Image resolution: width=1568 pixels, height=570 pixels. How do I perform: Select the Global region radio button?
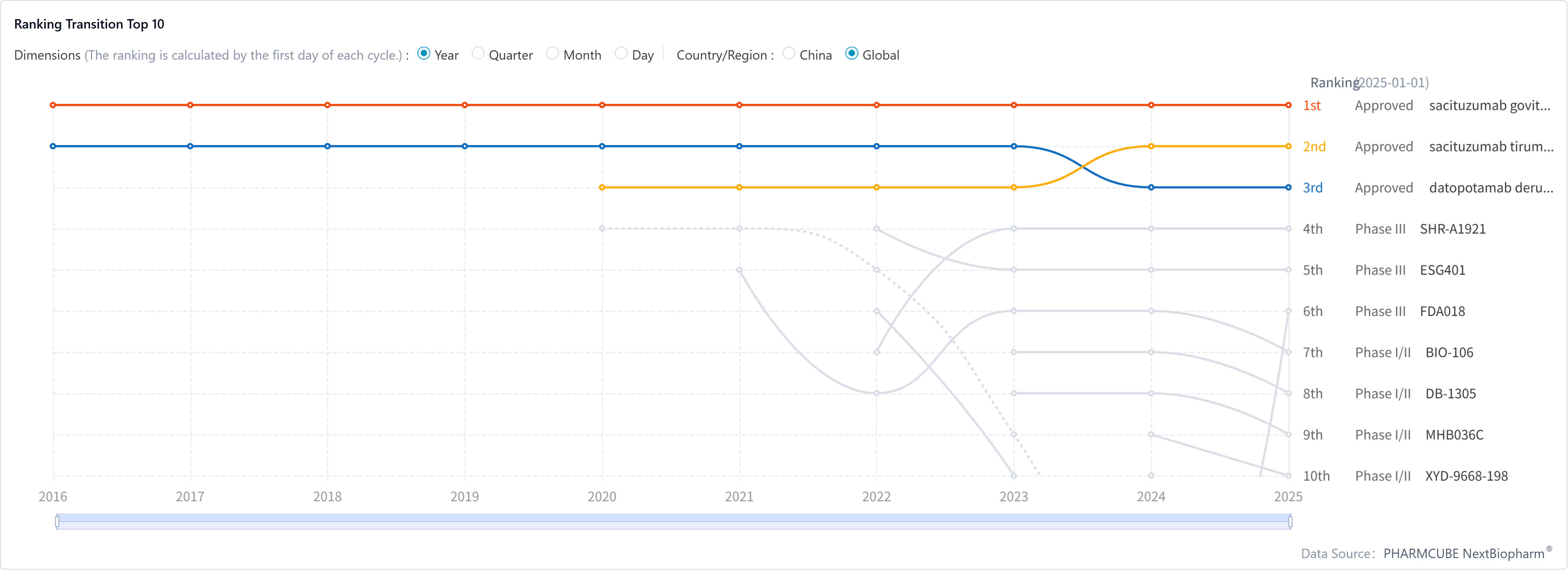pyautogui.click(x=852, y=54)
